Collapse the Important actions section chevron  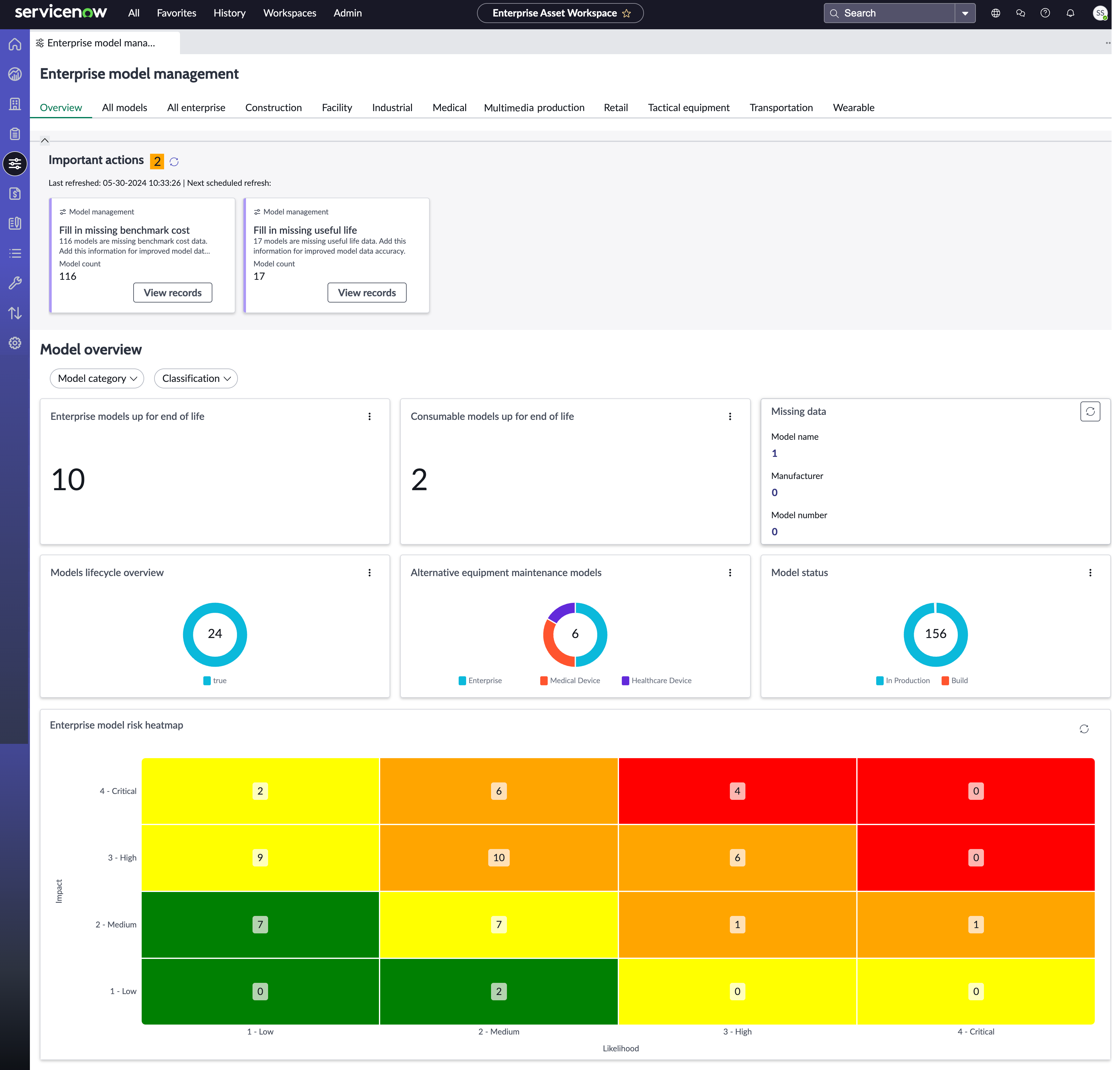(45, 140)
